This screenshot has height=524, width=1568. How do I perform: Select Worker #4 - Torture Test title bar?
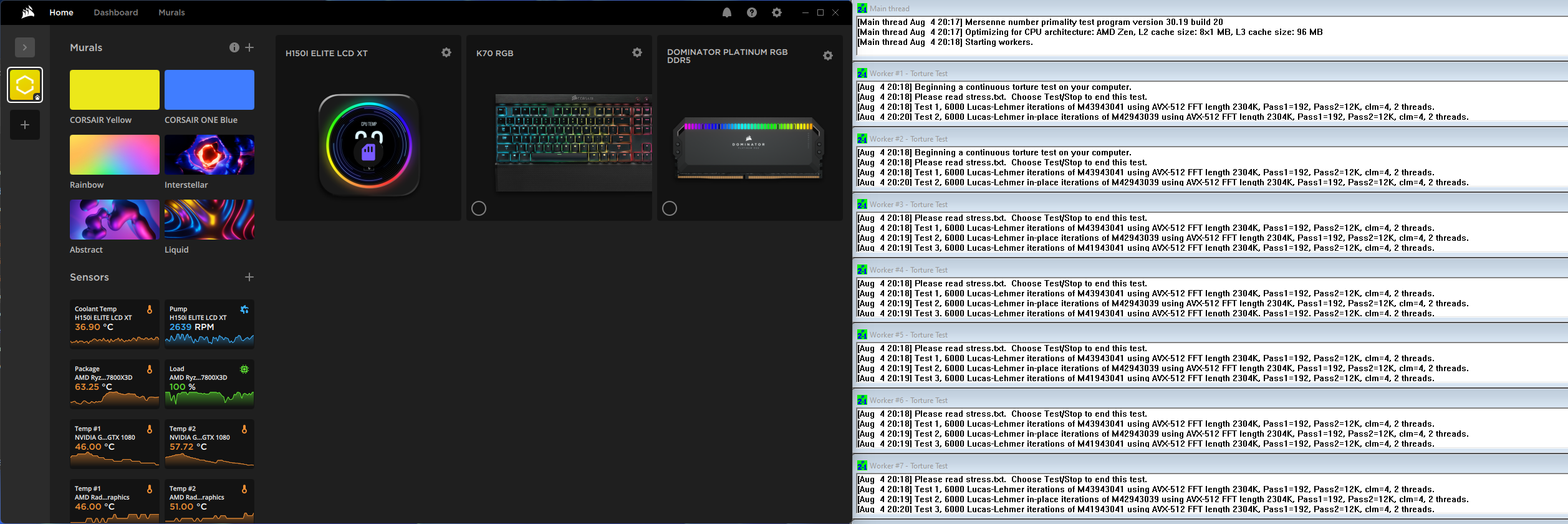point(1211,269)
